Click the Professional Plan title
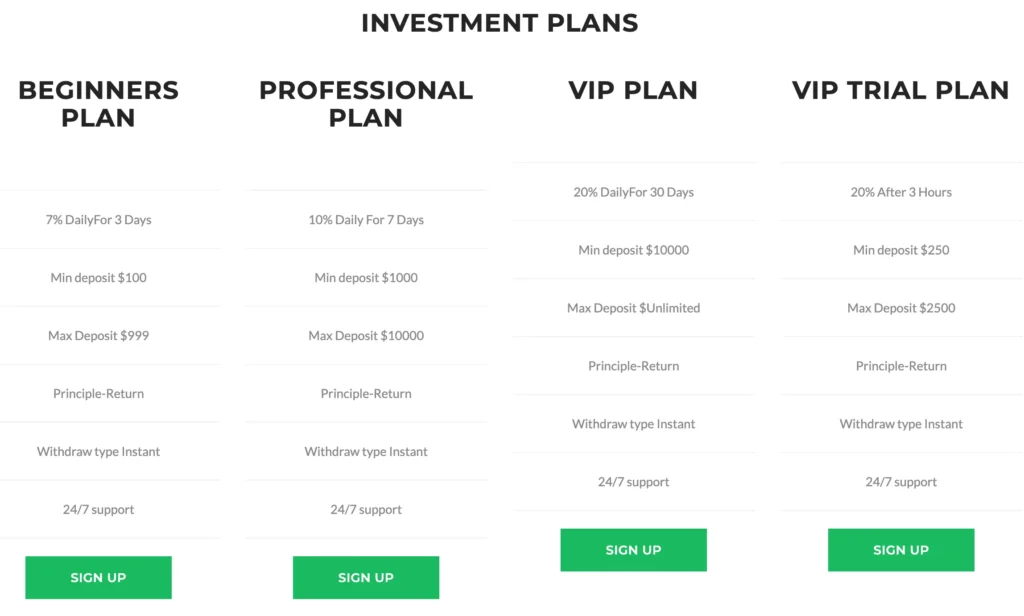 (x=365, y=103)
